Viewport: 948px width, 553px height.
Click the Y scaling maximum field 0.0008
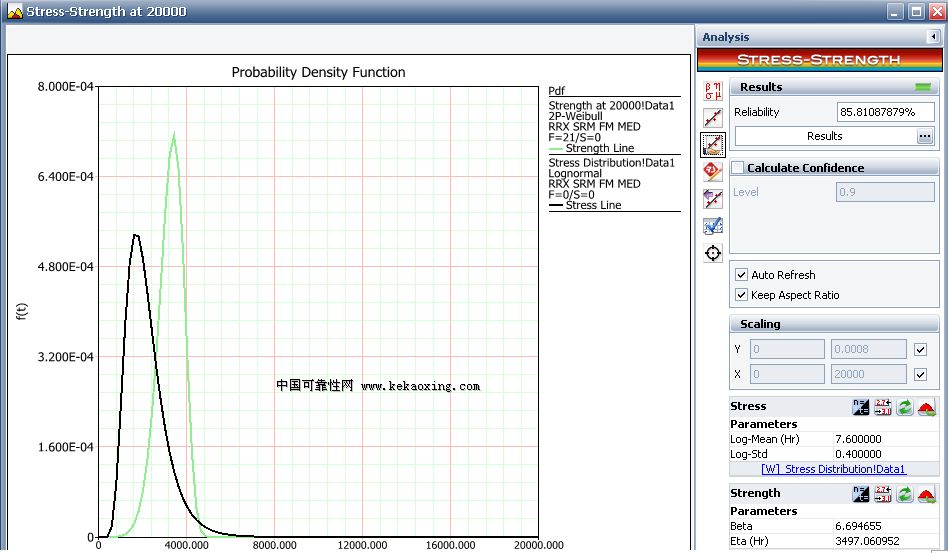tap(869, 349)
